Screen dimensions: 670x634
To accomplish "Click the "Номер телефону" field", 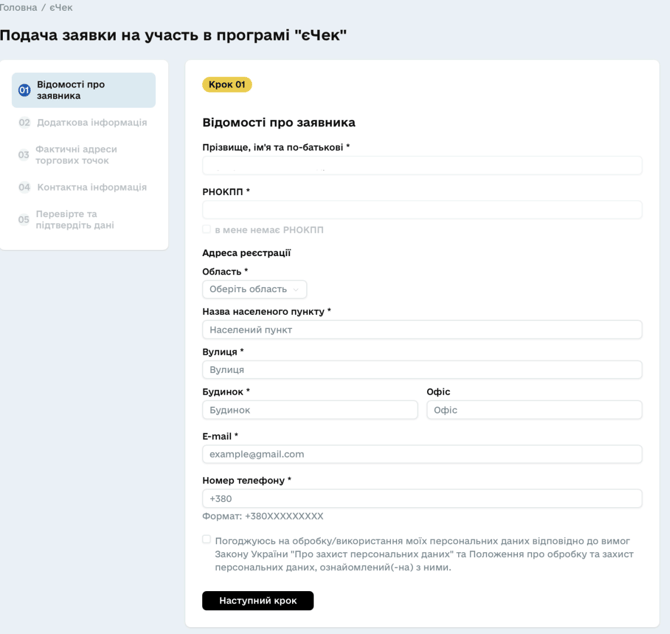I will 422,498.
